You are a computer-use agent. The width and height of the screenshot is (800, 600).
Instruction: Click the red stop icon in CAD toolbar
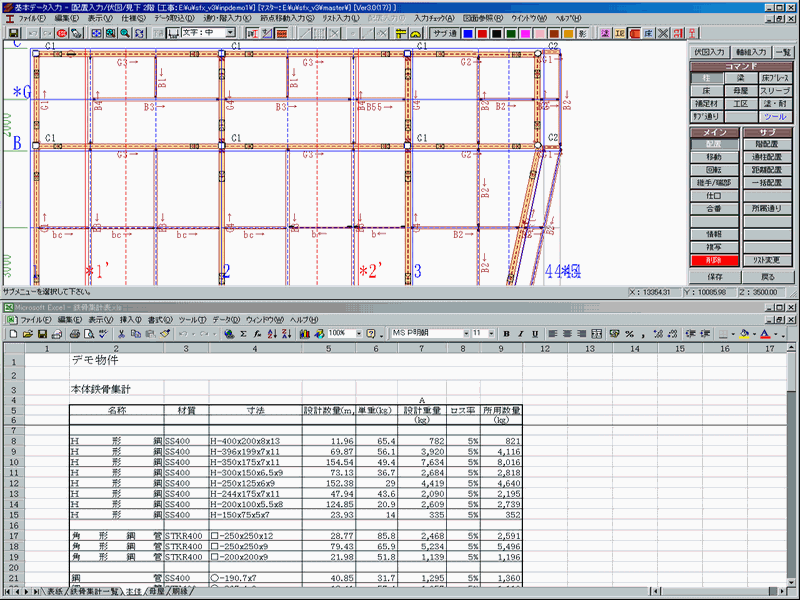pyautogui.click(x=62, y=33)
